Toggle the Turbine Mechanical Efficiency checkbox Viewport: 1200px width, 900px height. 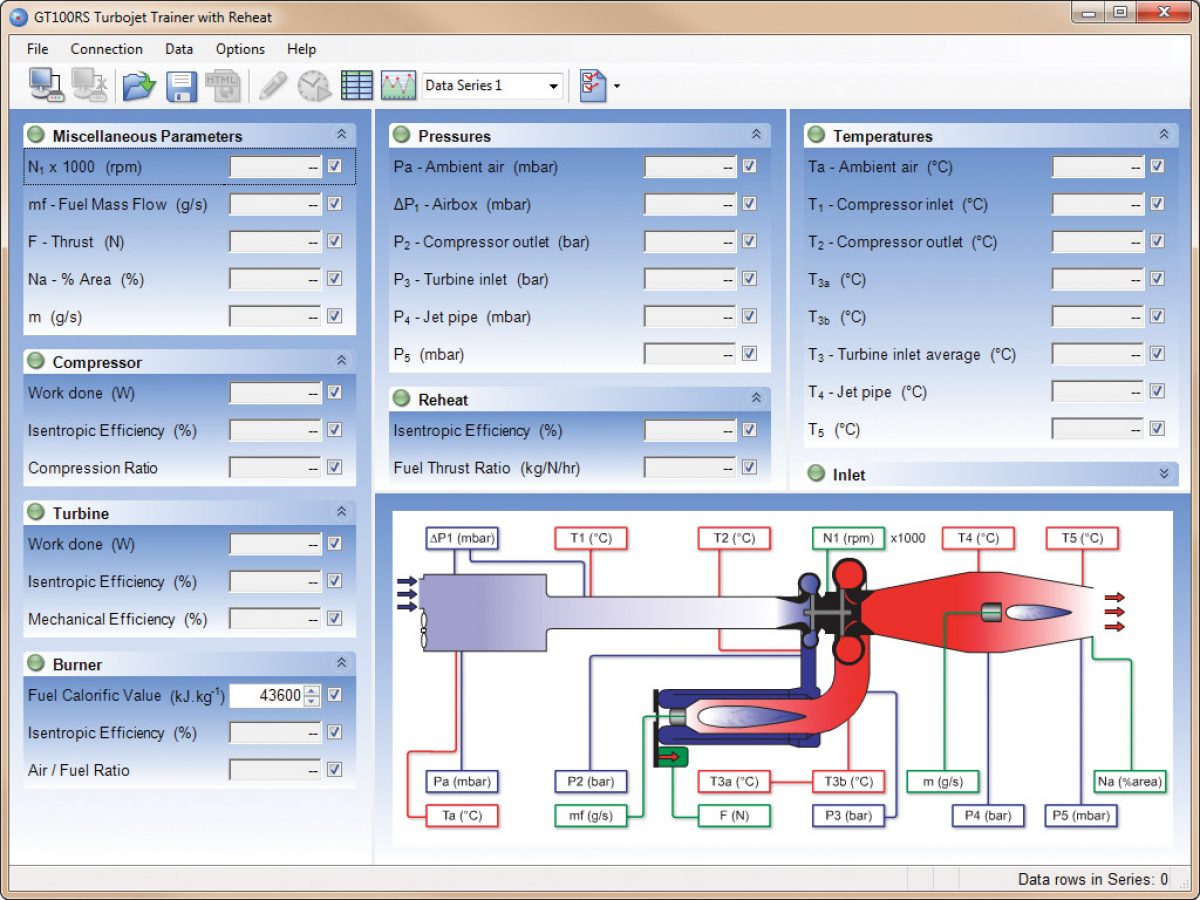point(335,619)
